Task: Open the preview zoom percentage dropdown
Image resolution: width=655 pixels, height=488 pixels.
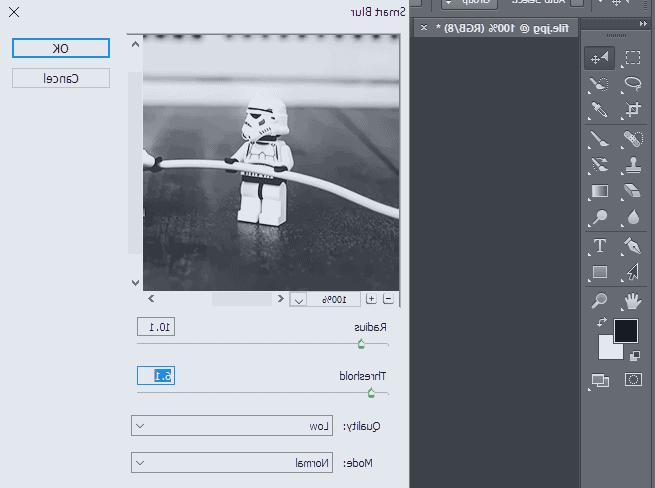Action: (298, 299)
